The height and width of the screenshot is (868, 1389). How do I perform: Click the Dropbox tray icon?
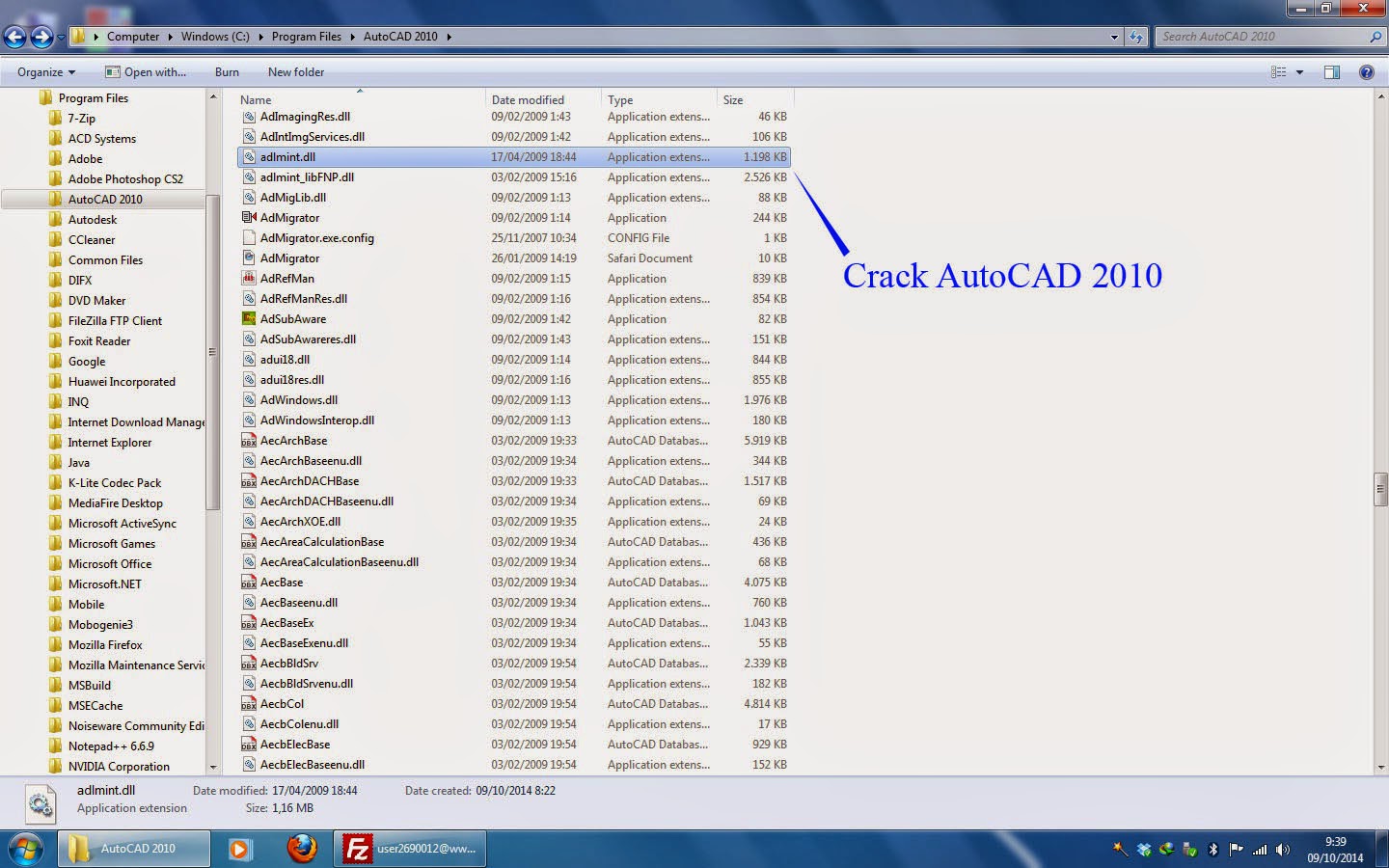tap(1144, 850)
